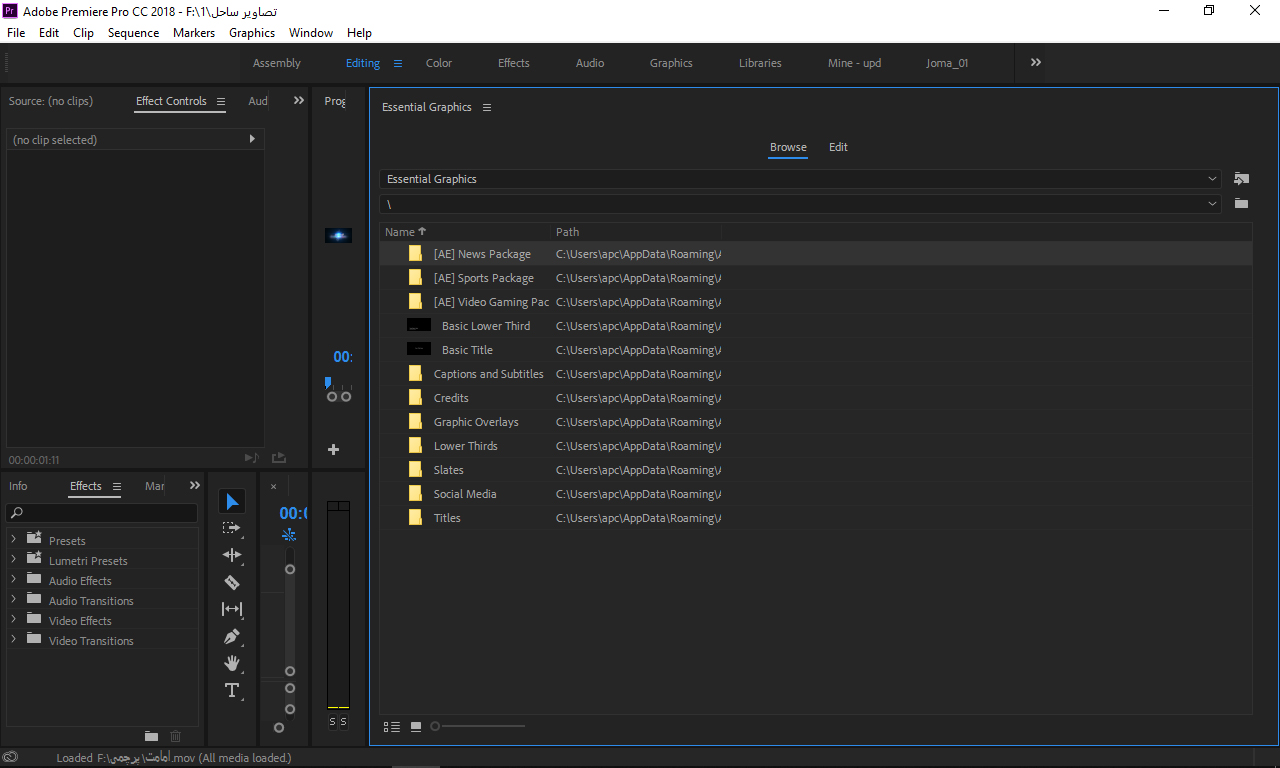Screen dimensions: 1280x768
Task: Open the Essential Graphics source dropdown
Action: (800, 179)
